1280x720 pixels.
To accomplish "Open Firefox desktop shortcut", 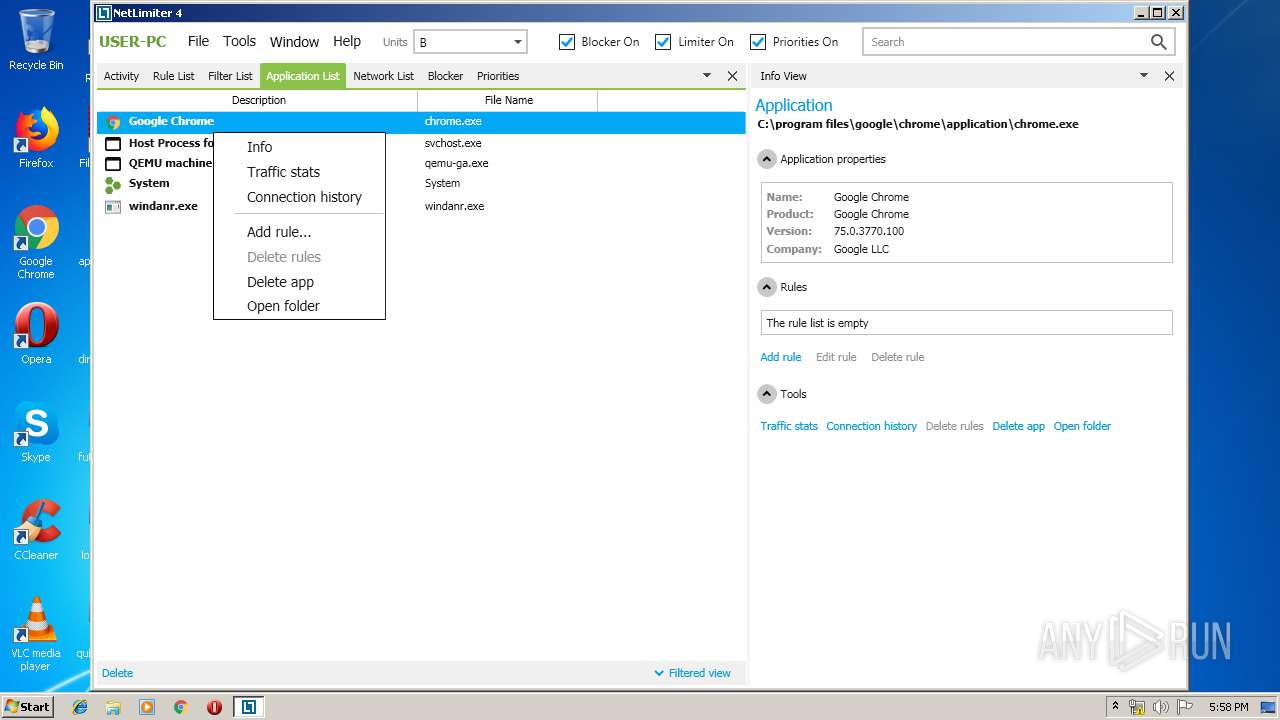I will (x=36, y=138).
